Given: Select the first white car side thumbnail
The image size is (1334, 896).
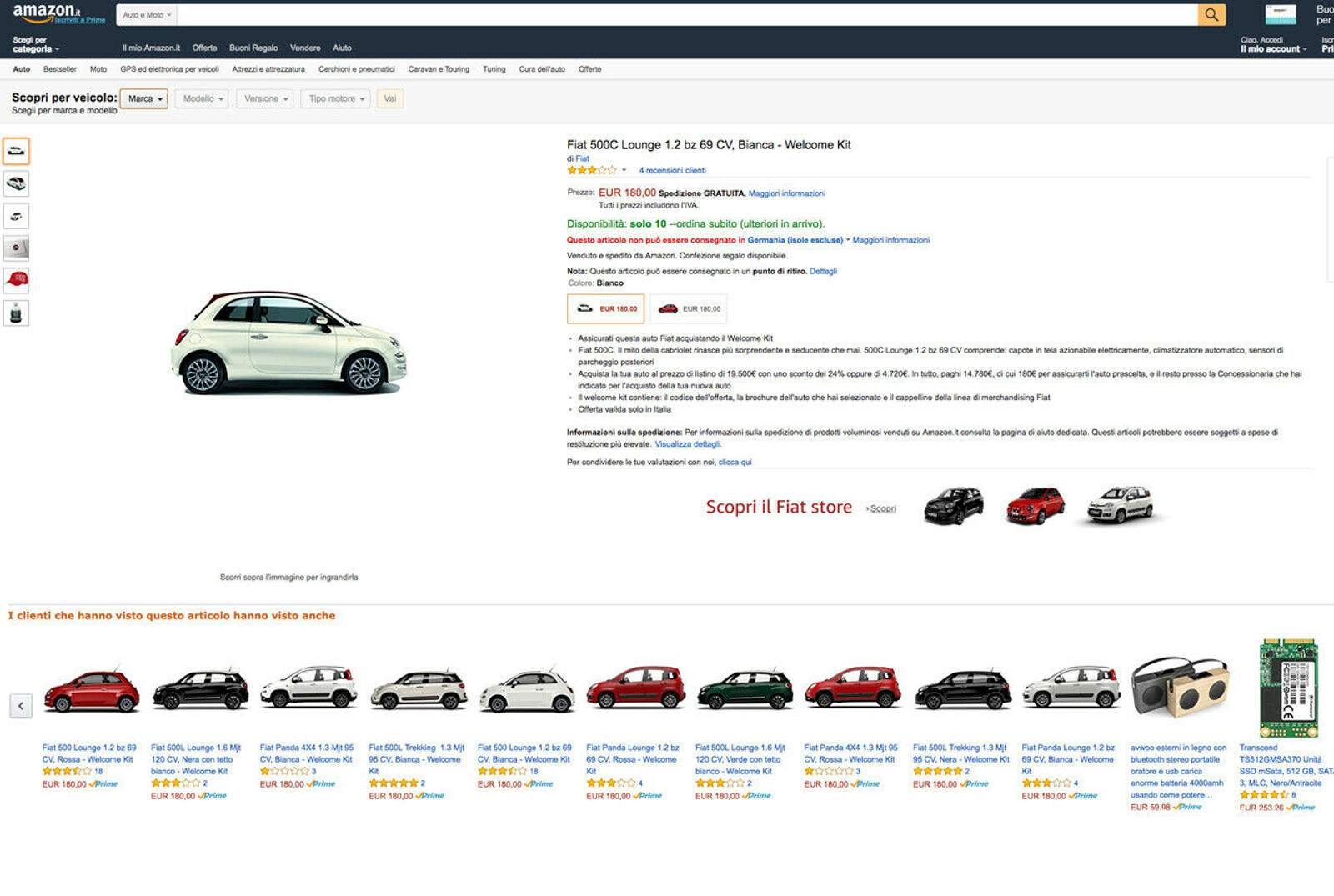Looking at the screenshot, I should click(x=16, y=151).
